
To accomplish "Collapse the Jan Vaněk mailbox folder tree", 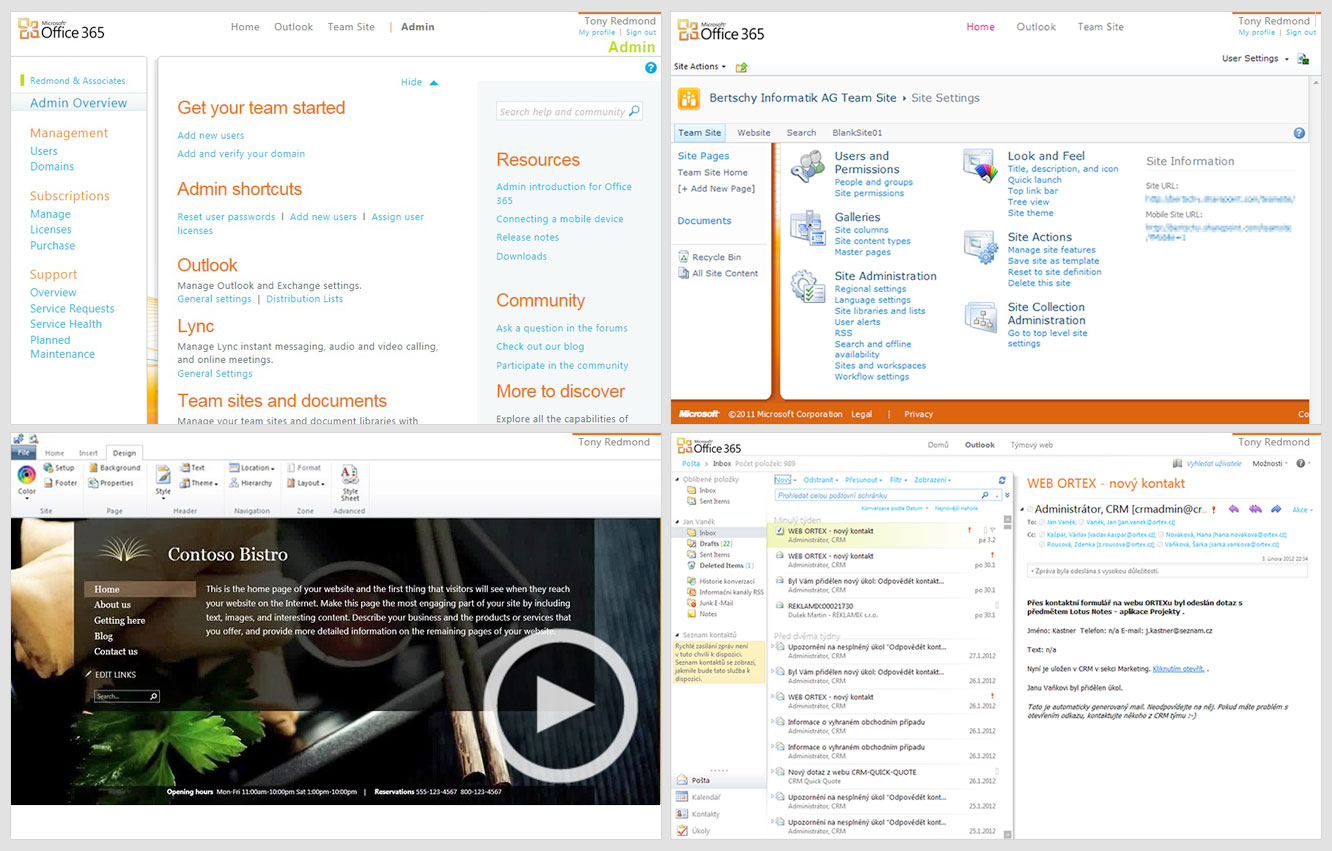I will click(677, 522).
